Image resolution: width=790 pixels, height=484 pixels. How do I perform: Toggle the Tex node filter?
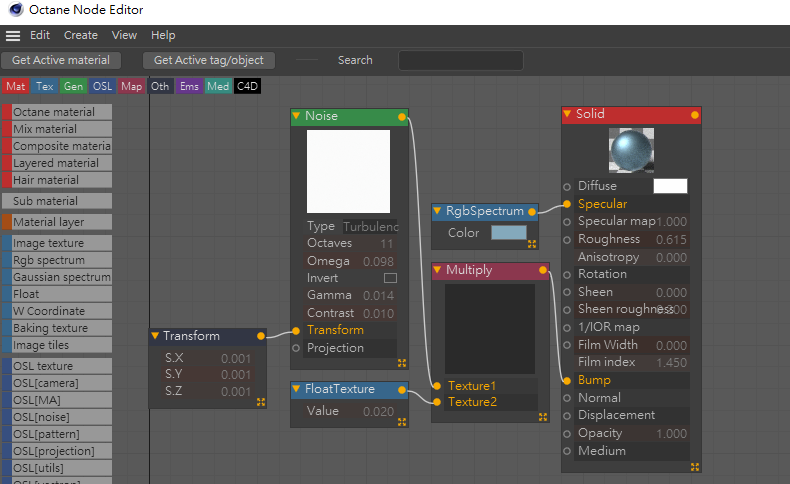coord(45,86)
